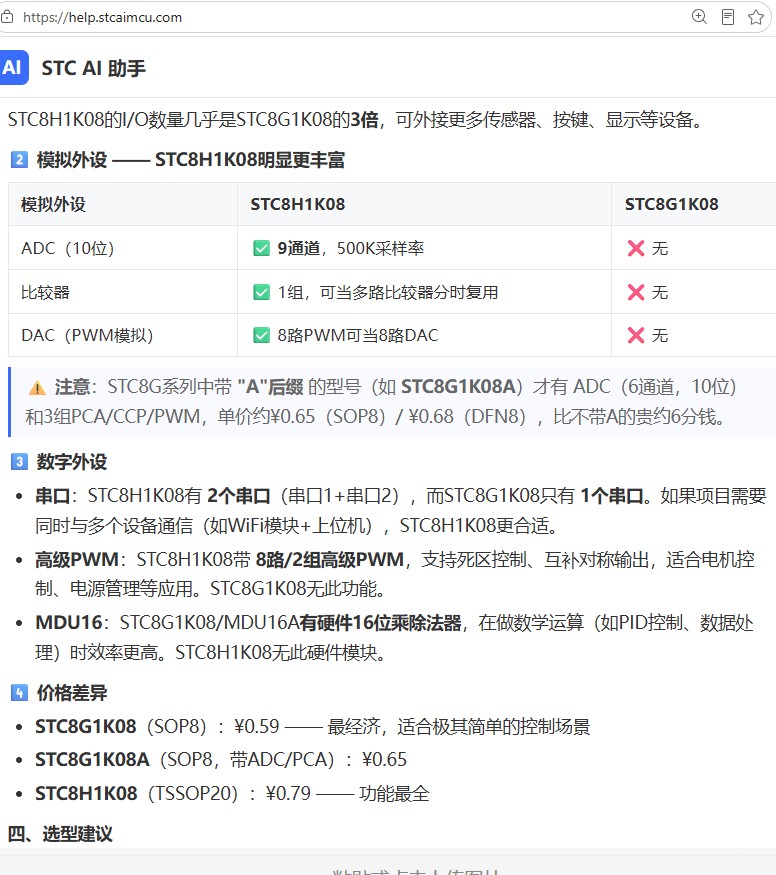Click the STC8H1K08 column header

click(424, 204)
